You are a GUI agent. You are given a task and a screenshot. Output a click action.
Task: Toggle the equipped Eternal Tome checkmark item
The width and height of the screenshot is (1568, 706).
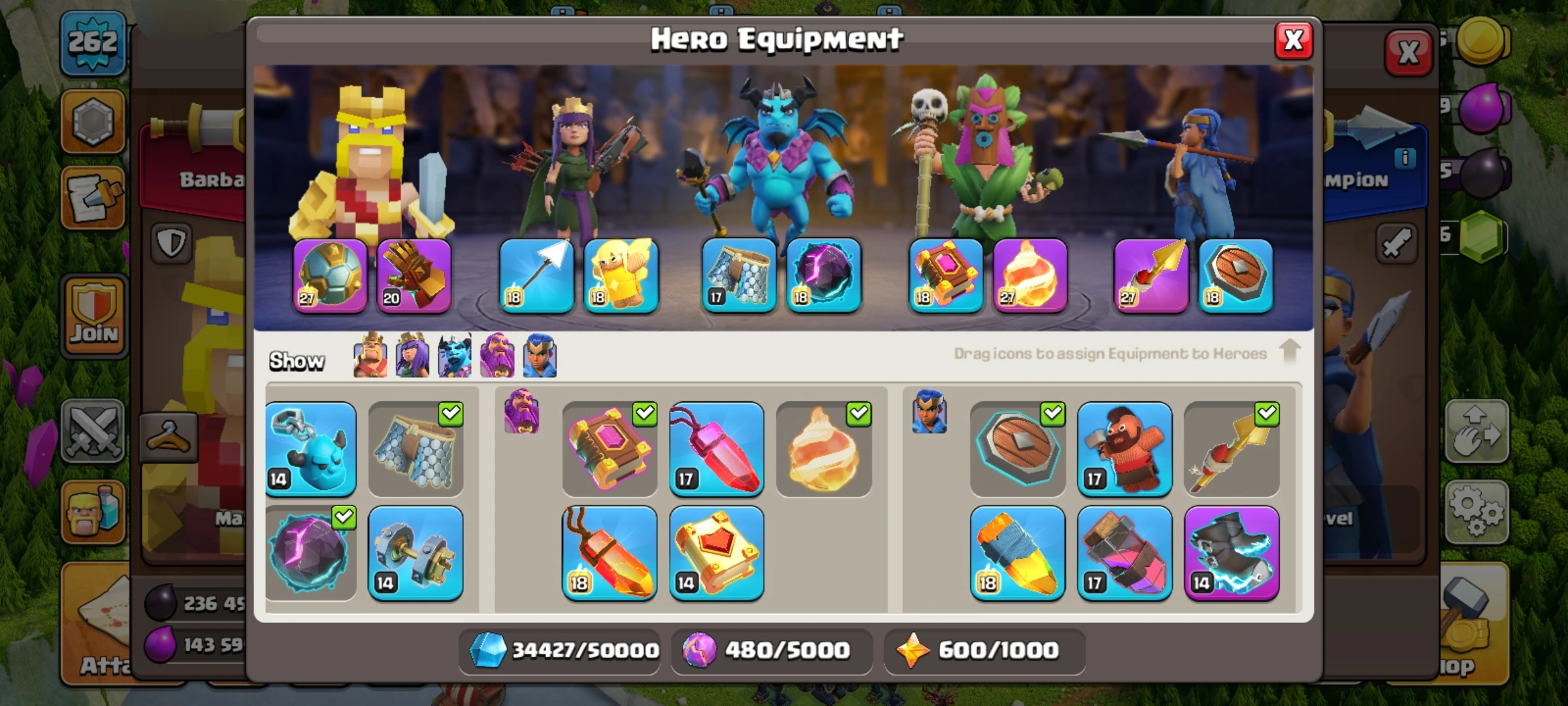[x=610, y=449]
